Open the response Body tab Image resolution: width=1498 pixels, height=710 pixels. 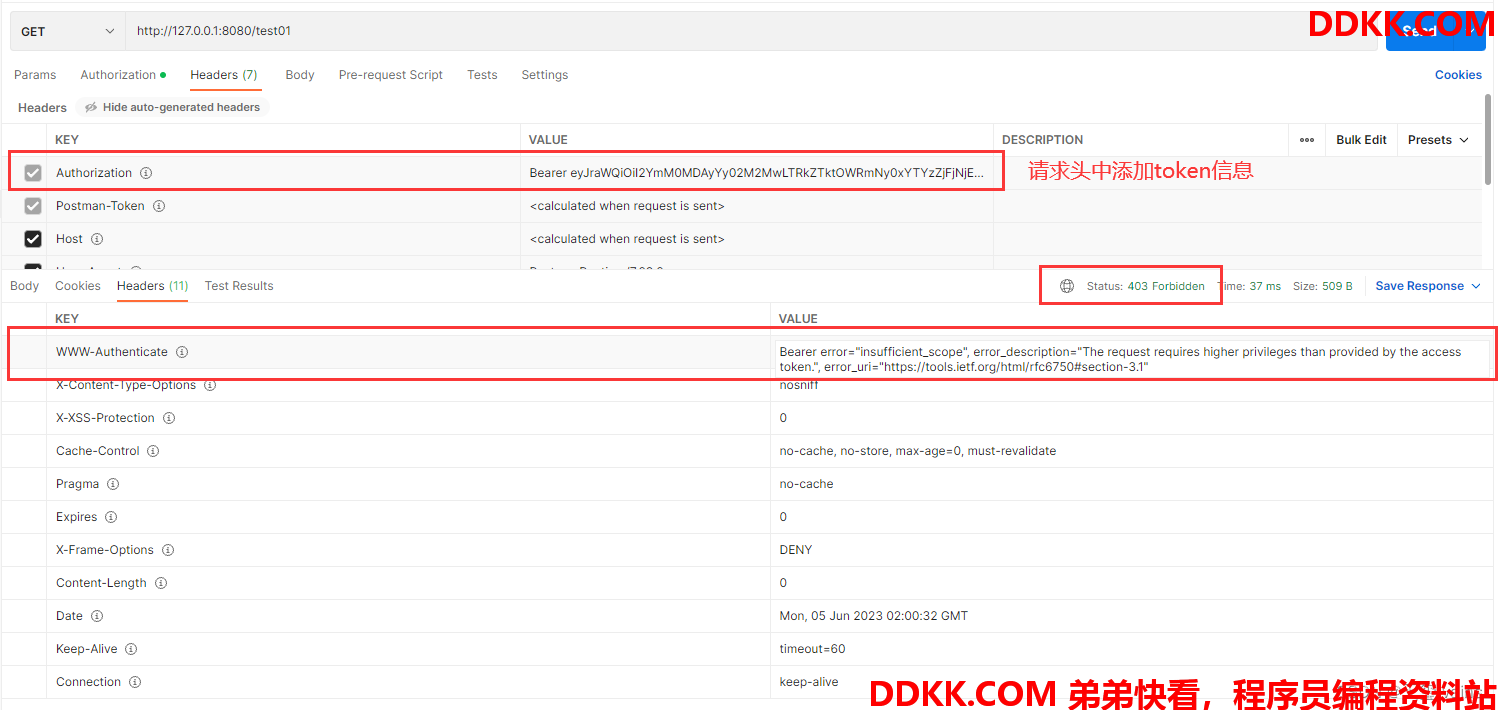25,286
